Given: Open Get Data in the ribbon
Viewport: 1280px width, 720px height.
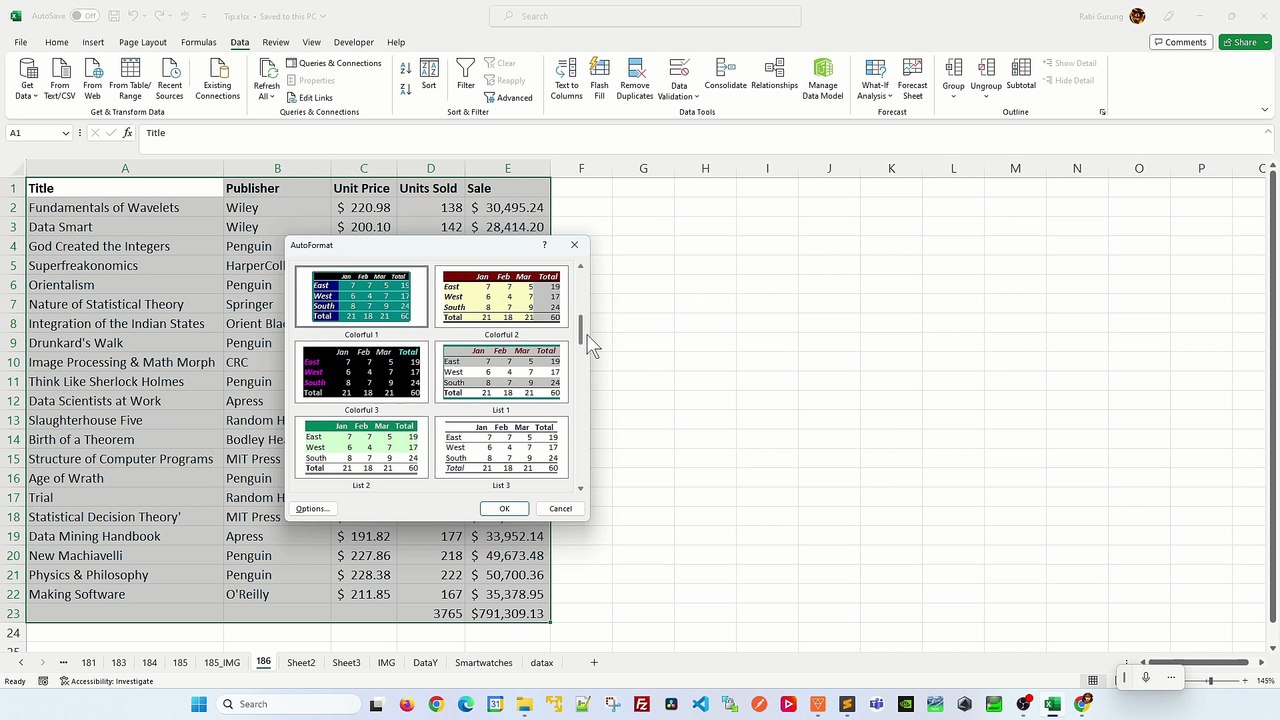Looking at the screenshot, I should tap(27, 79).
